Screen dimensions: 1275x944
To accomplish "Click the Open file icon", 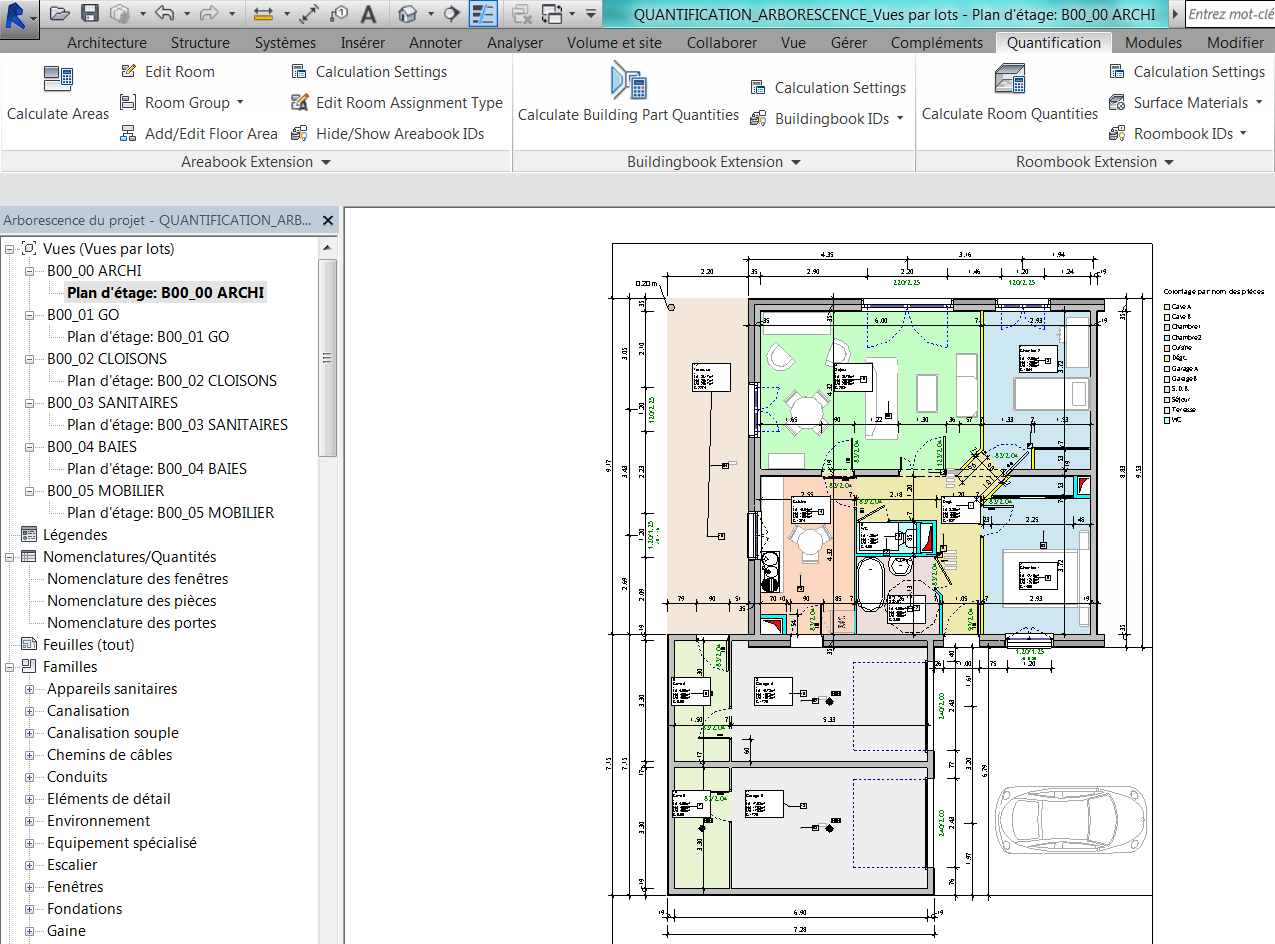I will [x=59, y=14].
